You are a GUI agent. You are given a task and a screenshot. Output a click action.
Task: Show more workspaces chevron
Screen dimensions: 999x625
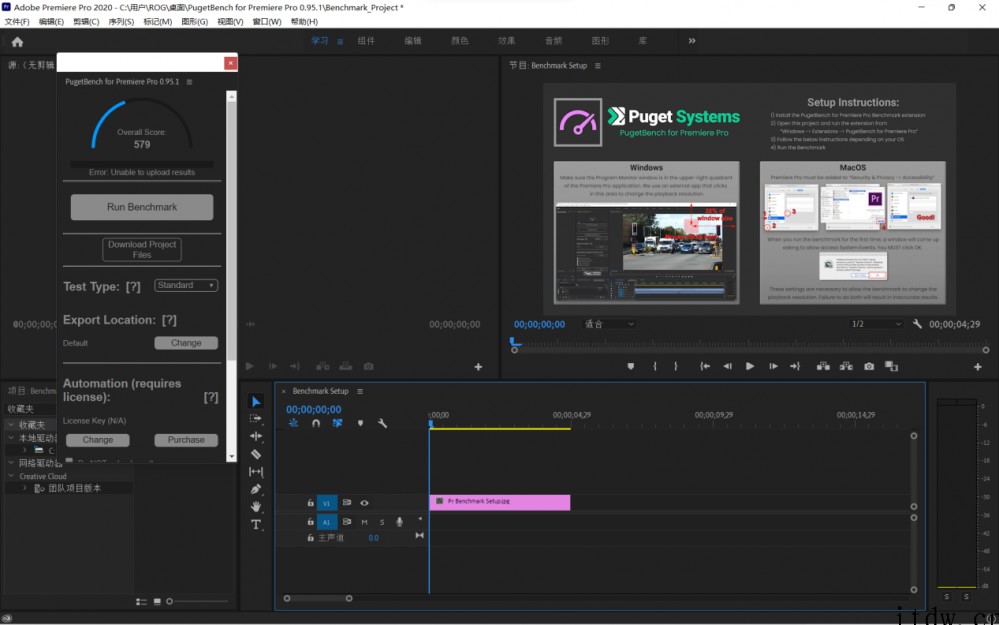[692, 41]
